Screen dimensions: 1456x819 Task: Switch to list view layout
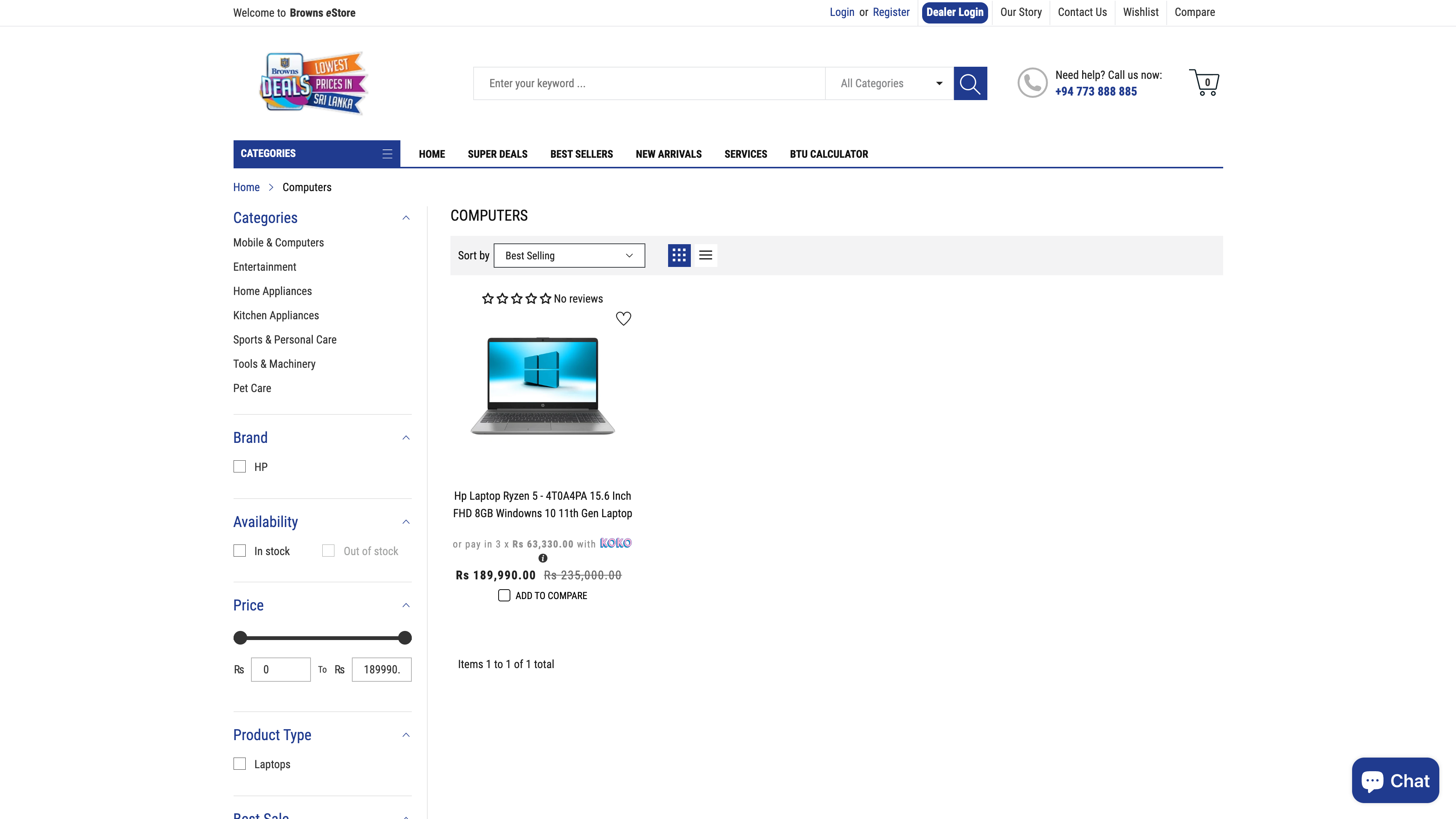[x=705, y=255]
